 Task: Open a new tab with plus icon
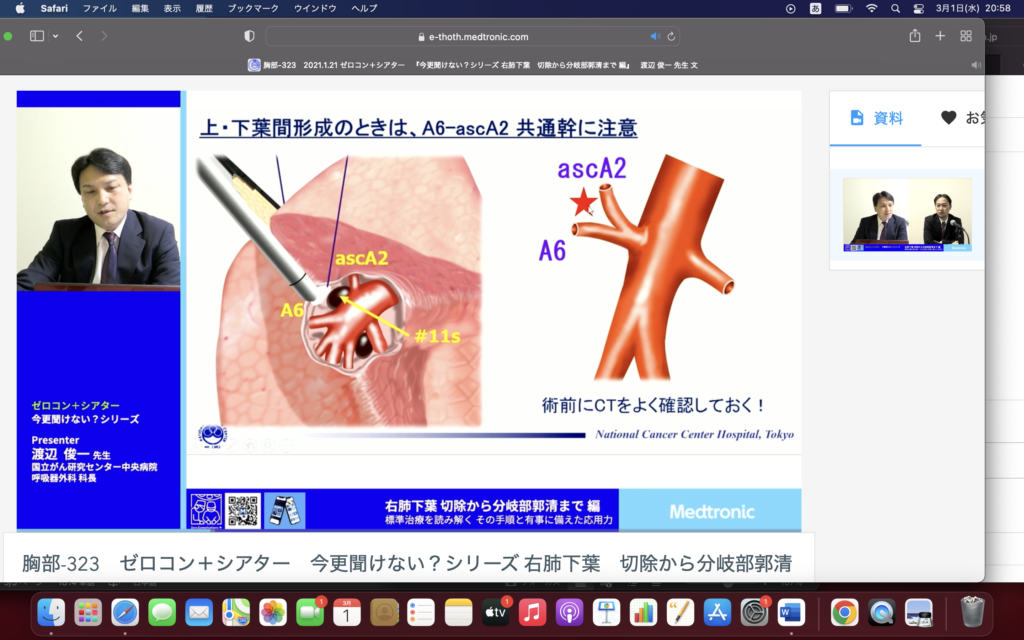(940, 36)
